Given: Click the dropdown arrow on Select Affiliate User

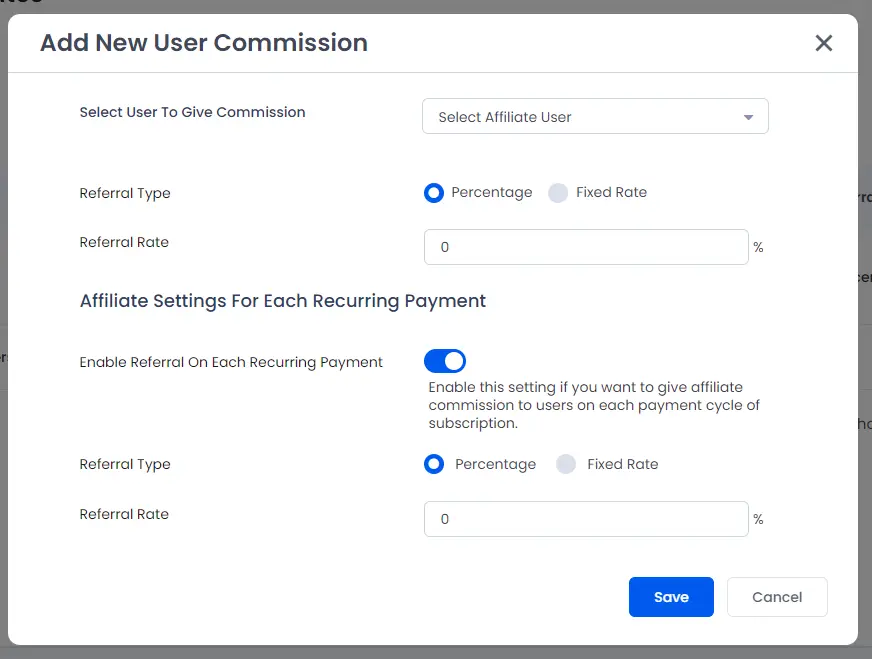Looking at the screenshot, I should (x=747, y=116).
